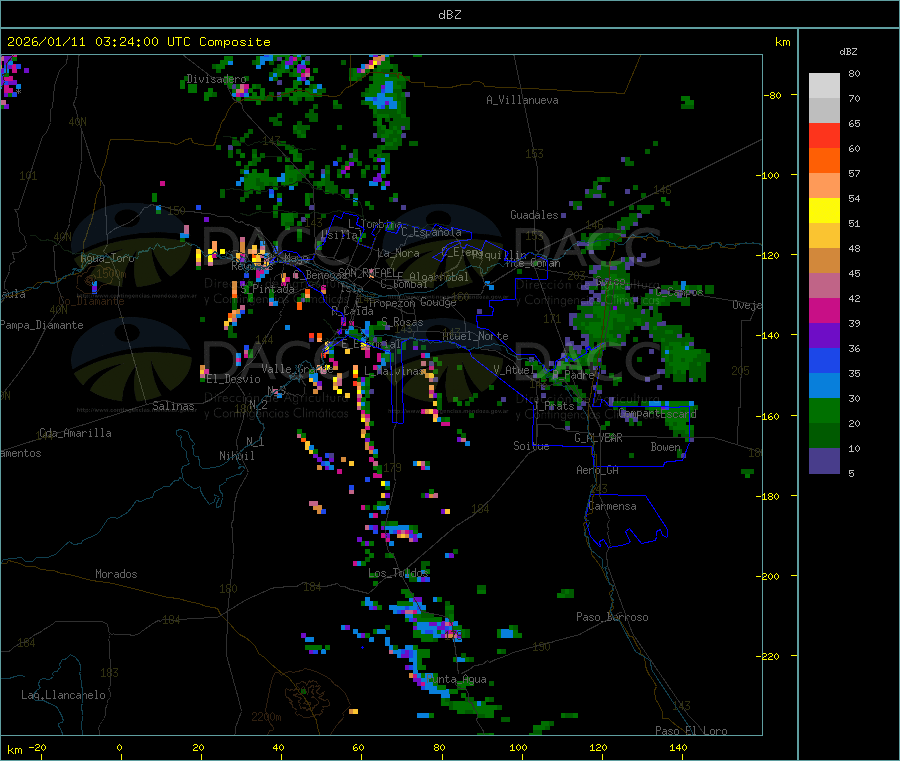
Task: Choose the purple 36–39 dBZ legend swatch
Action: coord(824,336)
